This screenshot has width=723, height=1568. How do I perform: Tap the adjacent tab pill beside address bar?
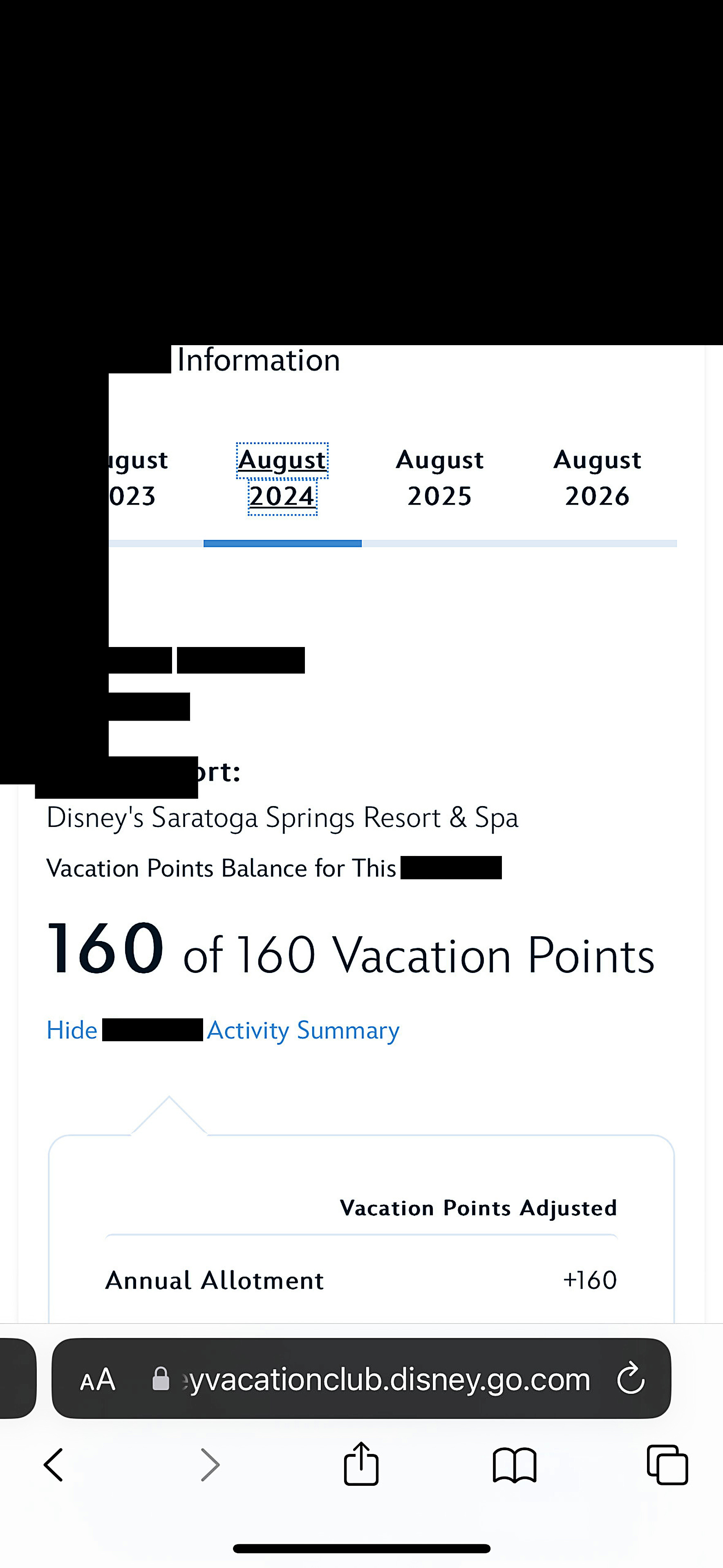point(17,1378)
